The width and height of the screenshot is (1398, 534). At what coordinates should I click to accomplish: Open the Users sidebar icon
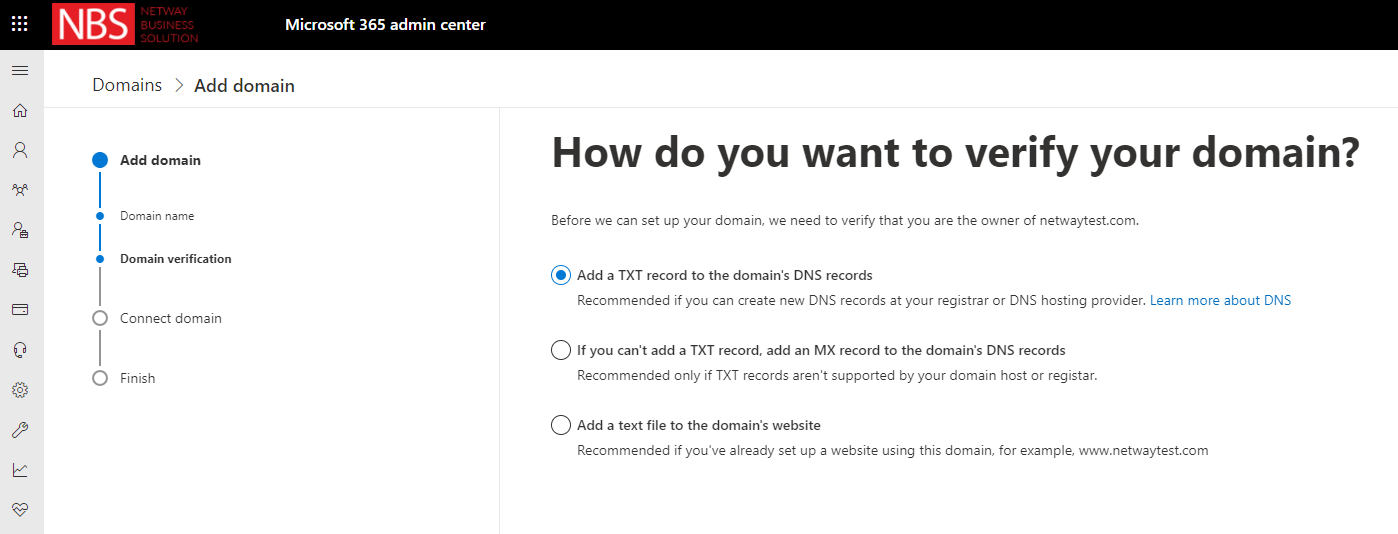click(20, 150)
